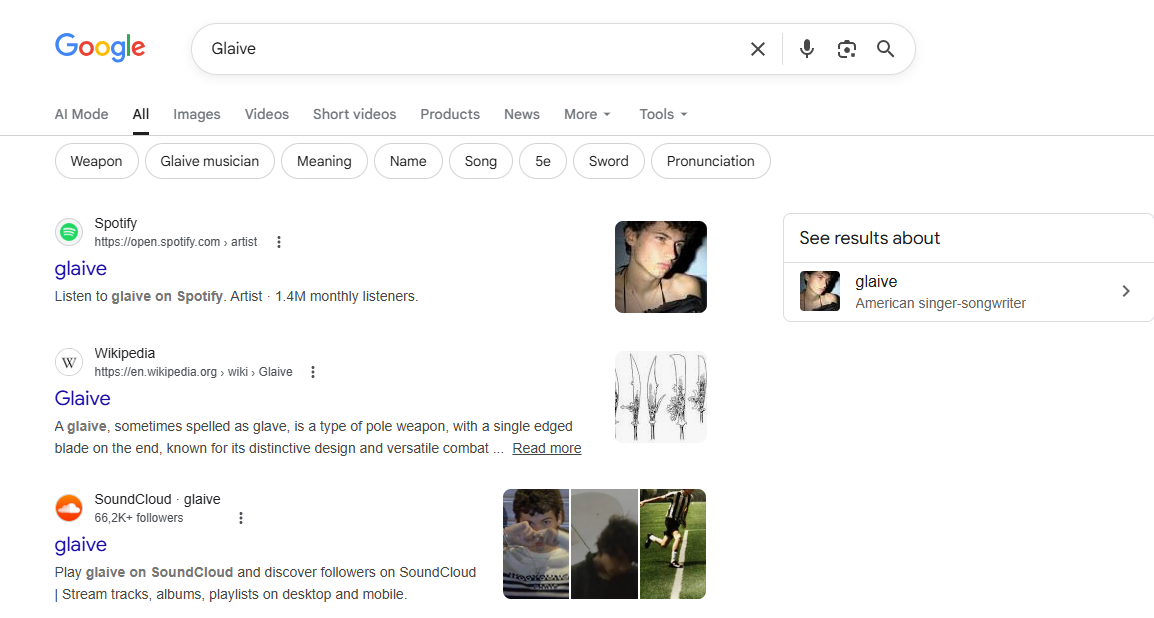Open the Videos tab
1154x618 pixels.
click(x=266, y=114)
